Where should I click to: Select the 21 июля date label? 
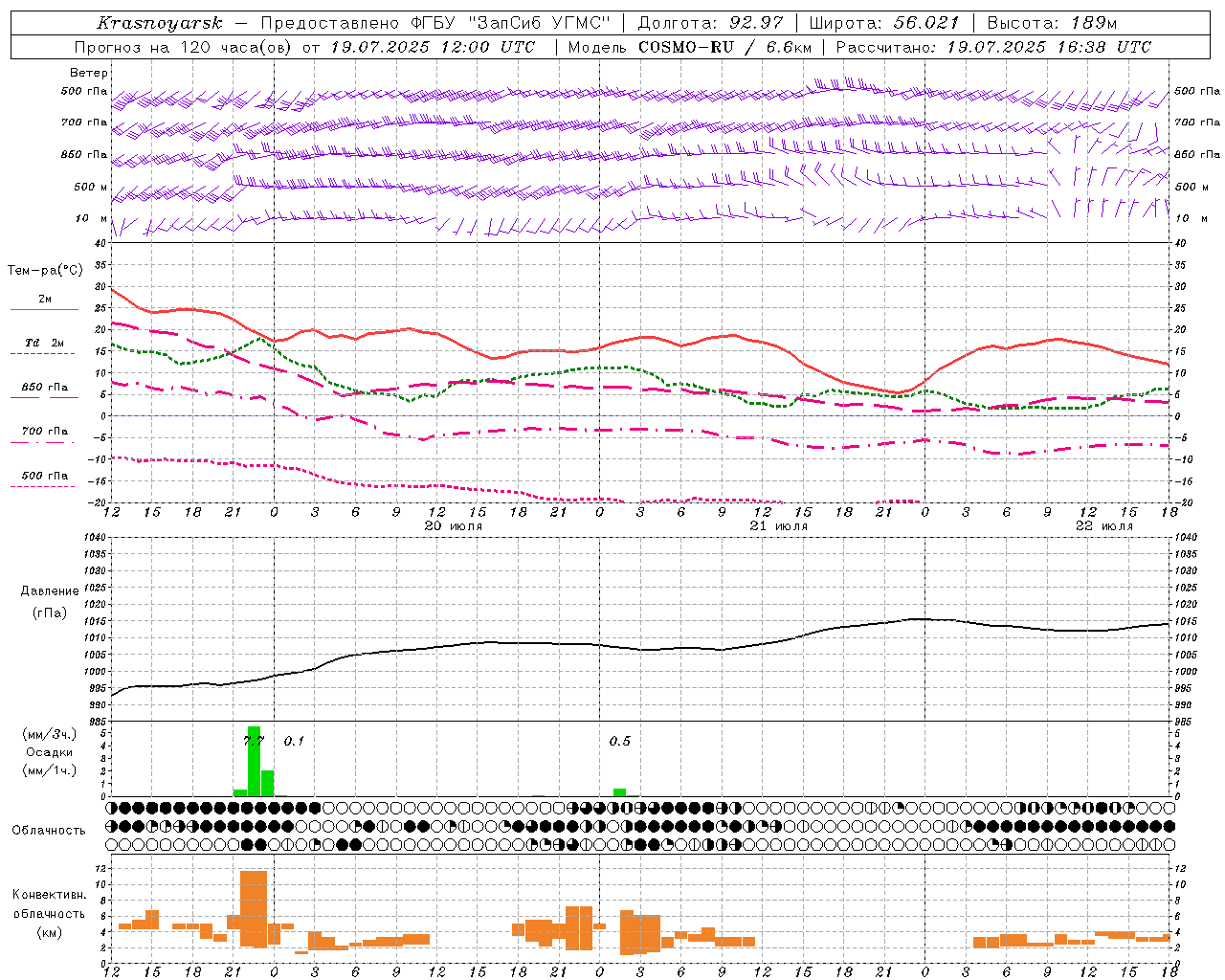(778, 526)
